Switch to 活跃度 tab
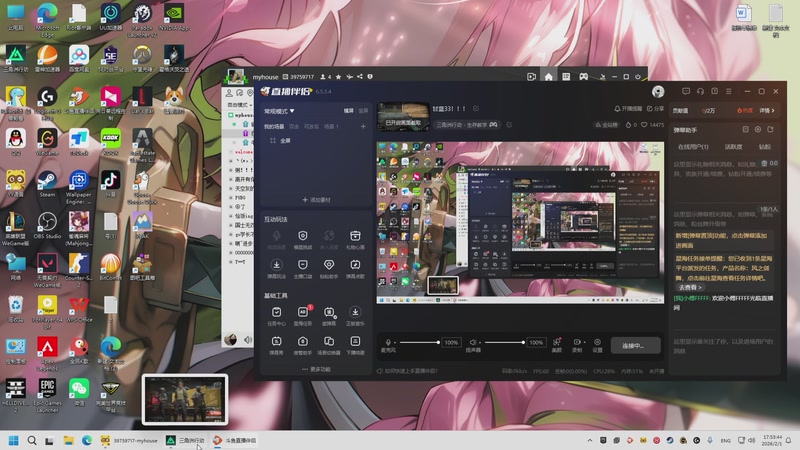Viewport: 800px width, 450px height. click(x=733, y=147)
